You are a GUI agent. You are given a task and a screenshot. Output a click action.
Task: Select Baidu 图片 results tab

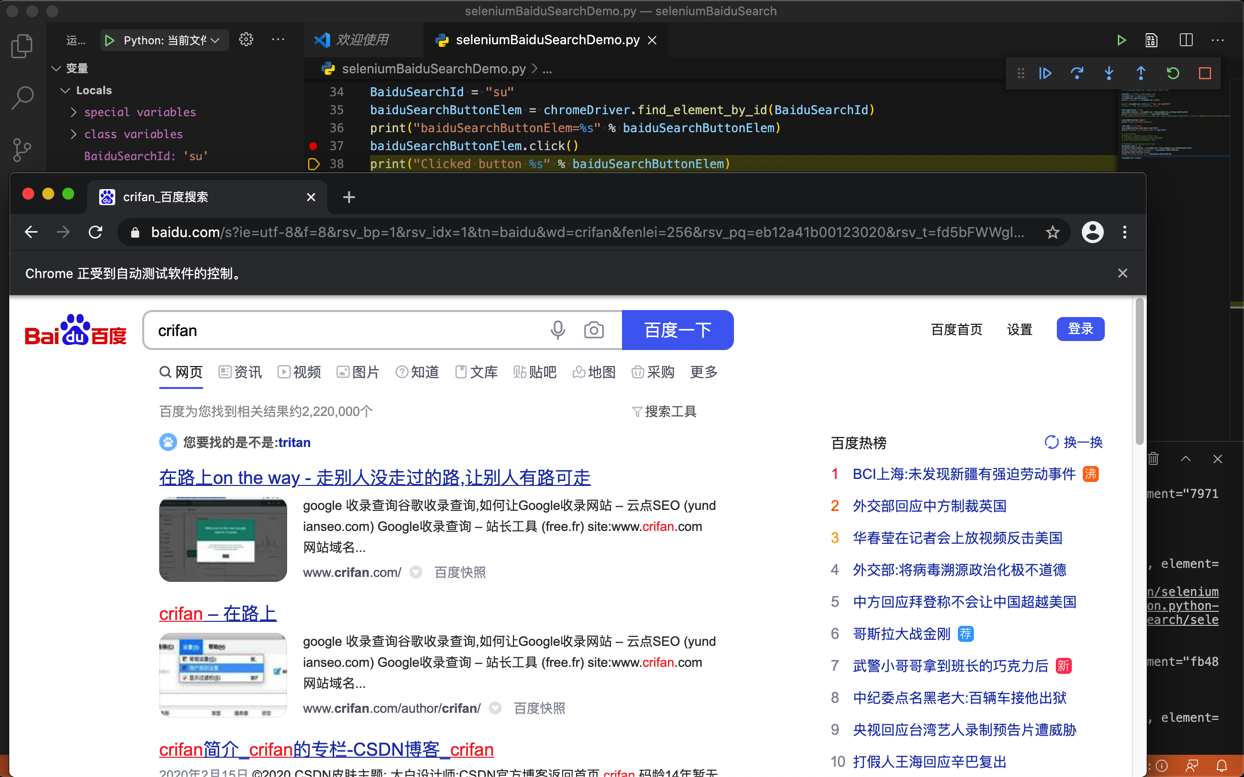[x=358, y=372]
